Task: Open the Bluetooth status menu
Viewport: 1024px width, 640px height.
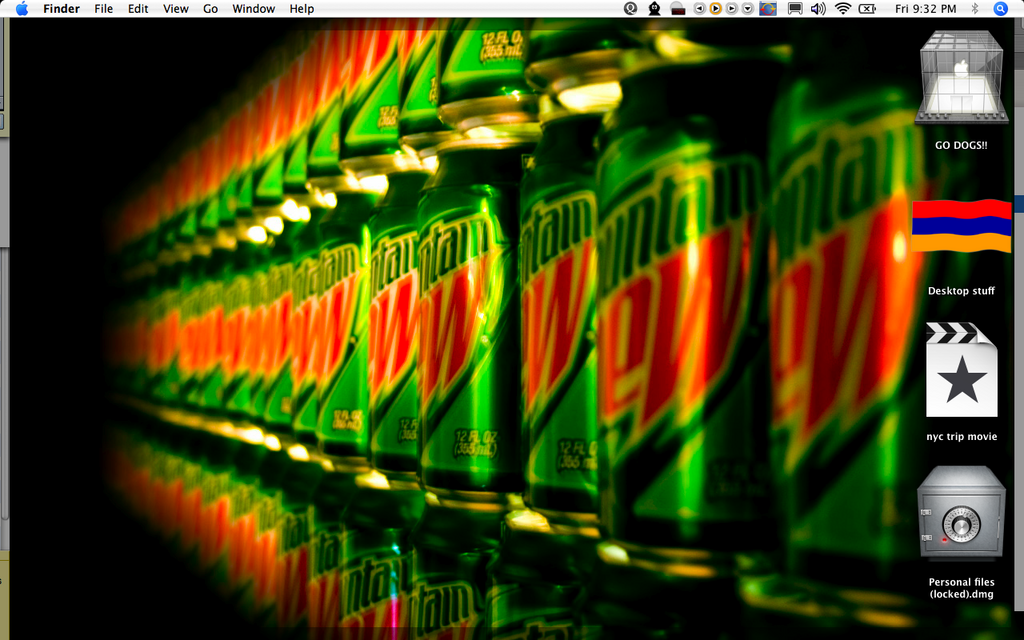Action: tap(975, 8)
